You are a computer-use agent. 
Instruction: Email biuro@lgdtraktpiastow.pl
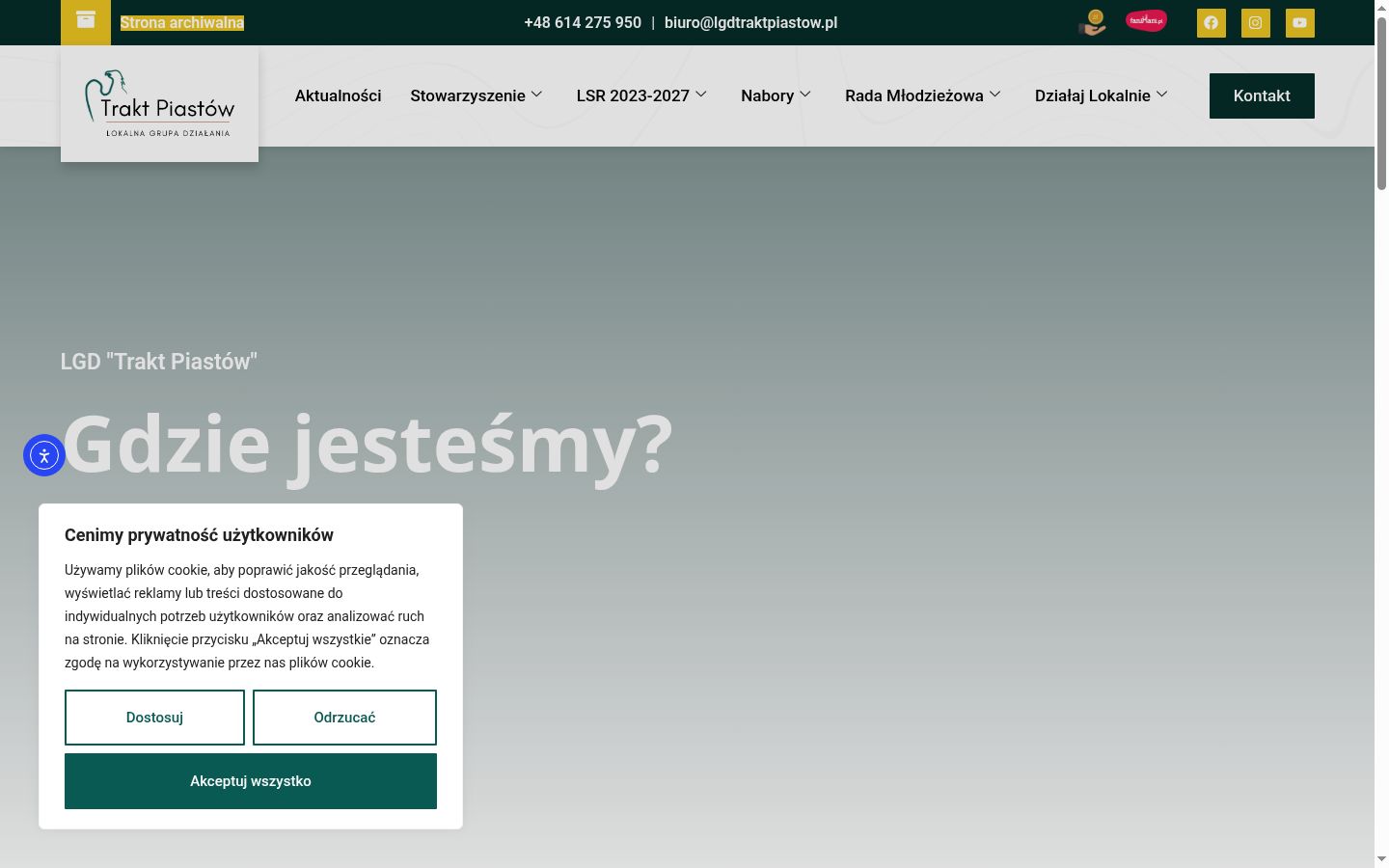(x=750, y=22)
